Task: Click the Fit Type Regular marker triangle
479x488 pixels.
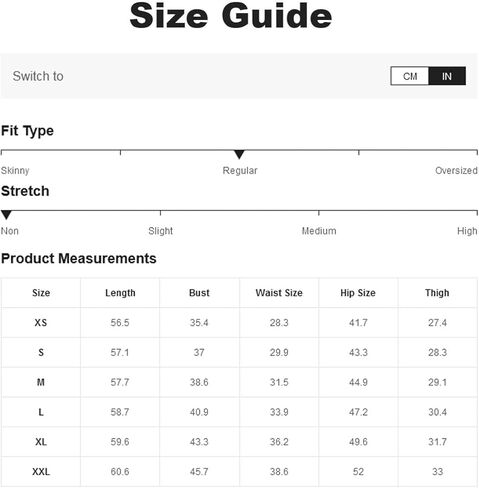Action: pyautogui.click(x=239, y=155)
